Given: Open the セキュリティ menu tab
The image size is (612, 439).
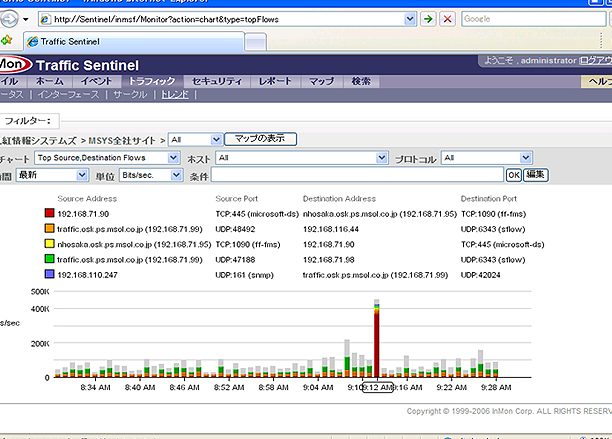Looking at the screenshot, I should click(217, 82).
